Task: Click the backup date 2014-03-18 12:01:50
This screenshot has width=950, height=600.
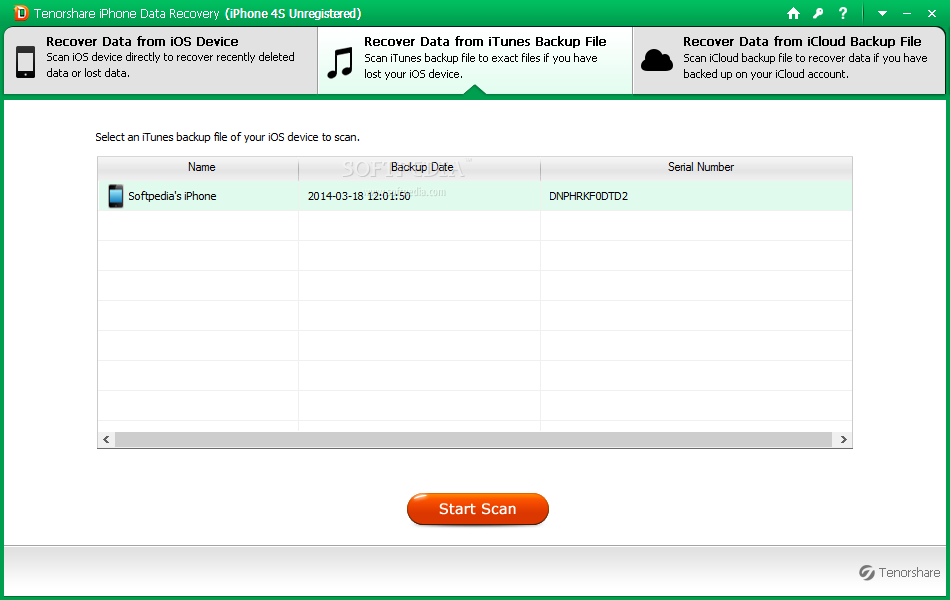Action: coord(359,196)
